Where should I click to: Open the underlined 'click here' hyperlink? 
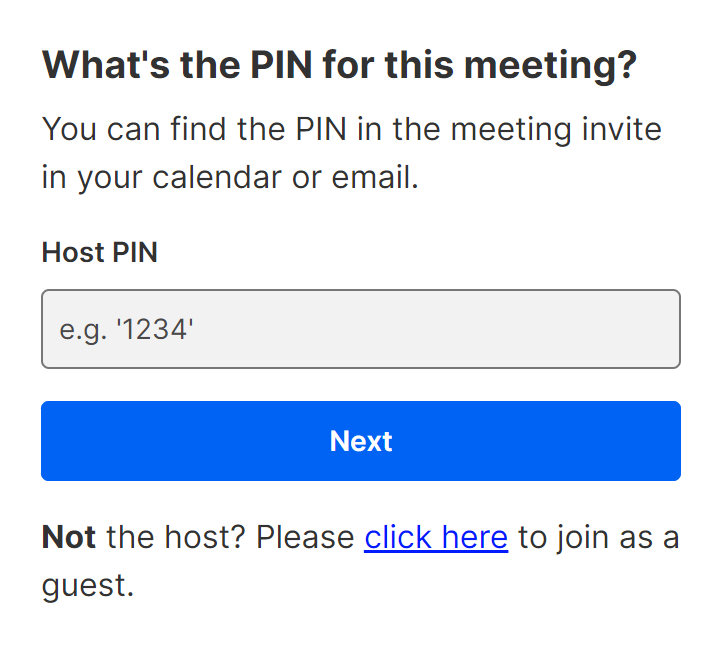436,538
